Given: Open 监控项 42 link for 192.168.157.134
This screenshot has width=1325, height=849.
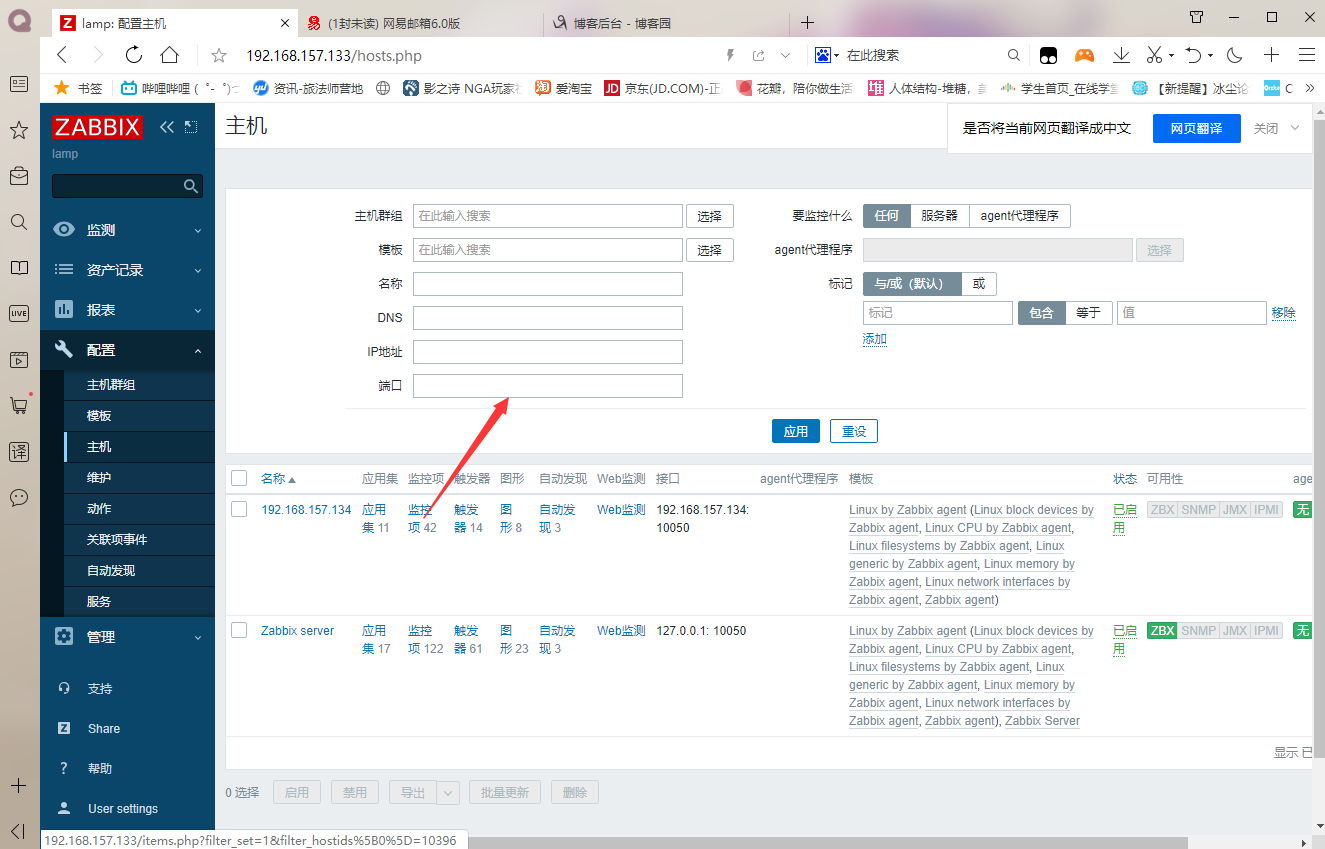Looking at the screenshot, I should pyautogui.click(x=422, y=518).
